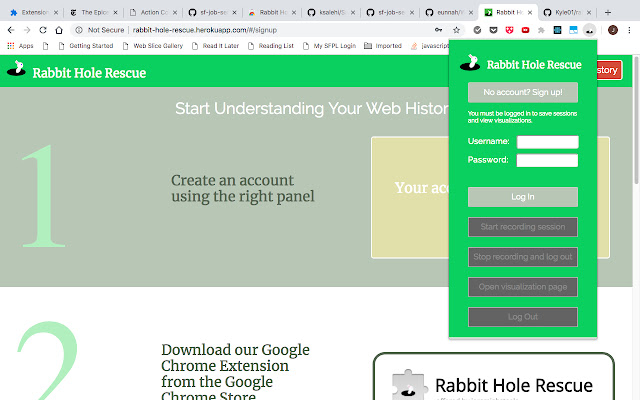Click the browser forward arrow
This screenshot has height=400, width=640.
pos(27,30)
